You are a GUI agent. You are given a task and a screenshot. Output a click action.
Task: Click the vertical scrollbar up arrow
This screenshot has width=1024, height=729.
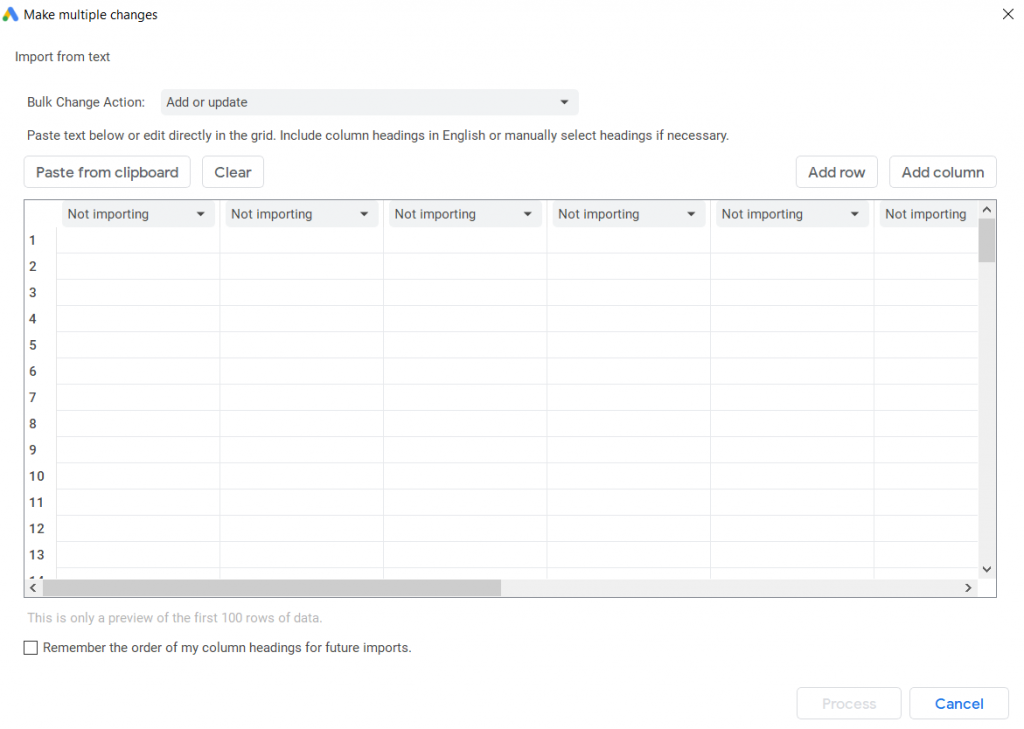pyautogui.click(x=986, y=210)
